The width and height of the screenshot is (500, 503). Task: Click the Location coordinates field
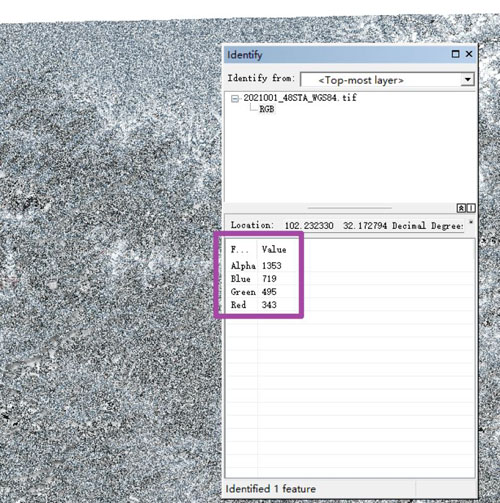coord(373,226)
